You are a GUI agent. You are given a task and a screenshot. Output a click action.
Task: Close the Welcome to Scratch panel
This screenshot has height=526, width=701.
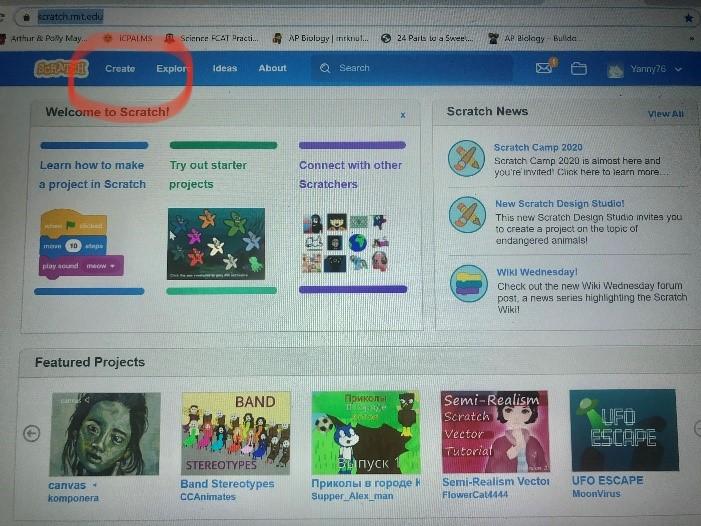coord(403,115)
